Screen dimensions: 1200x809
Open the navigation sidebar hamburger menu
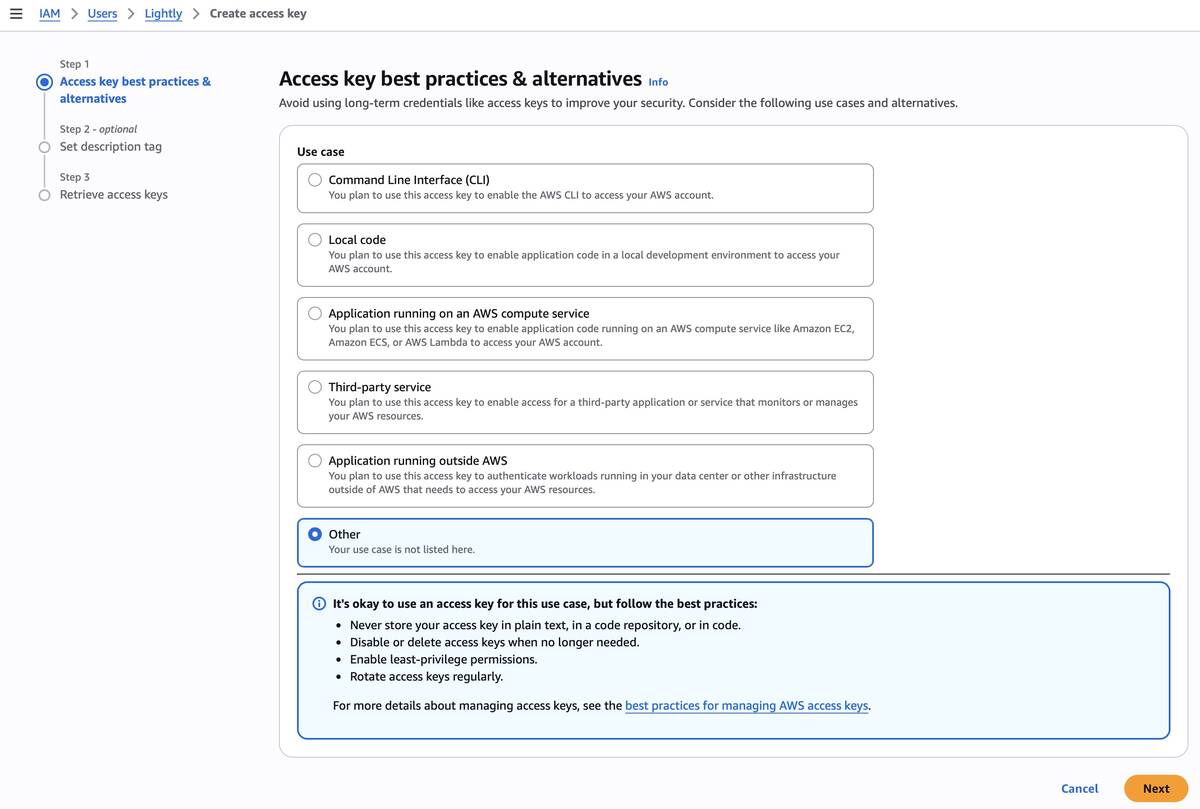pyautogui.click(x=15, y=13)
